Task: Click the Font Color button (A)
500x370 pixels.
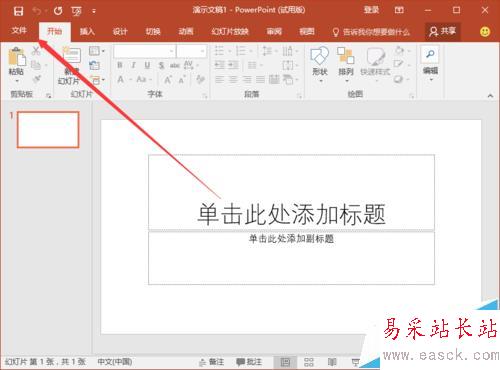Action: point(121,80)
